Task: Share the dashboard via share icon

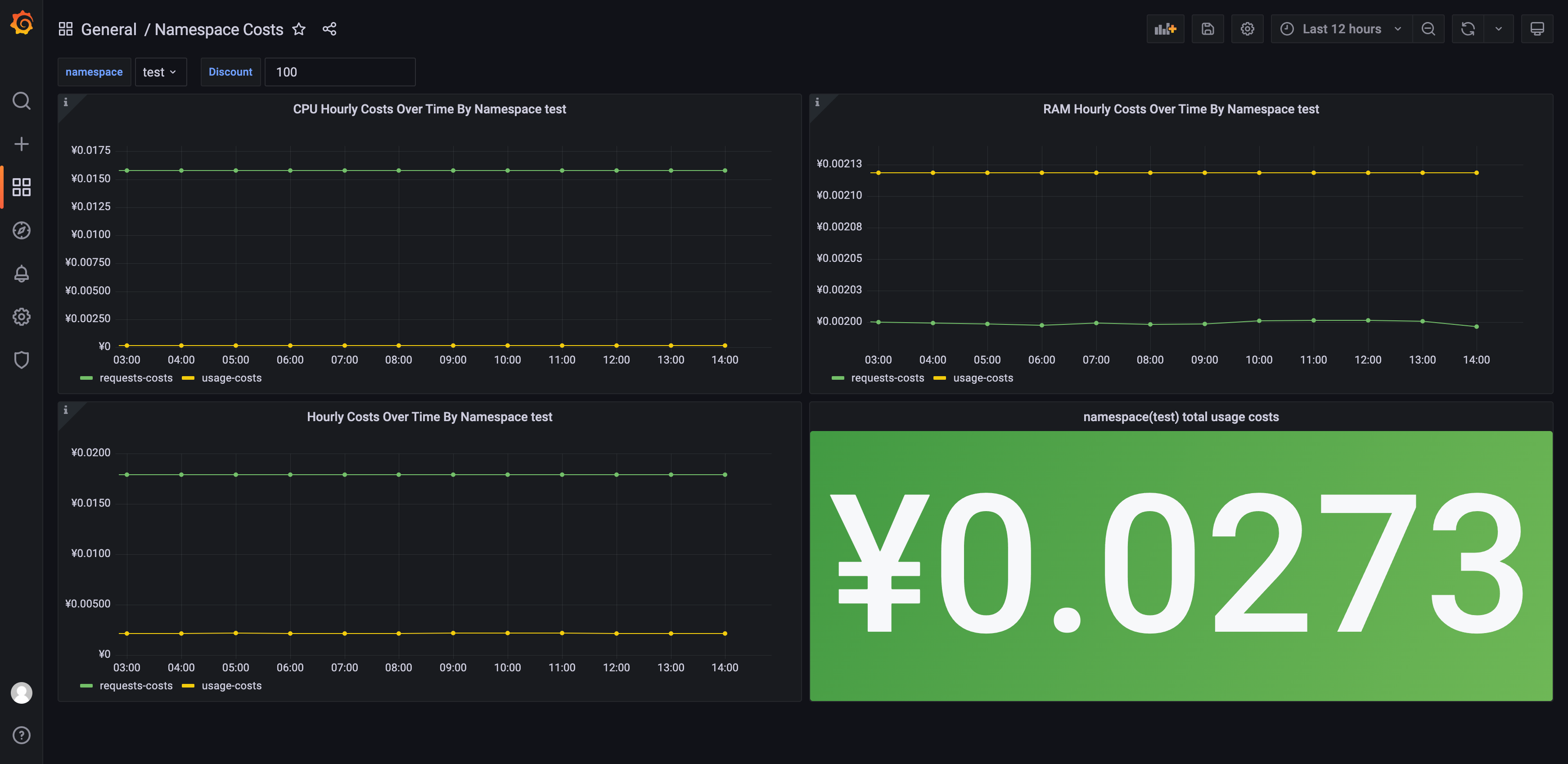Action: (329, 29)
